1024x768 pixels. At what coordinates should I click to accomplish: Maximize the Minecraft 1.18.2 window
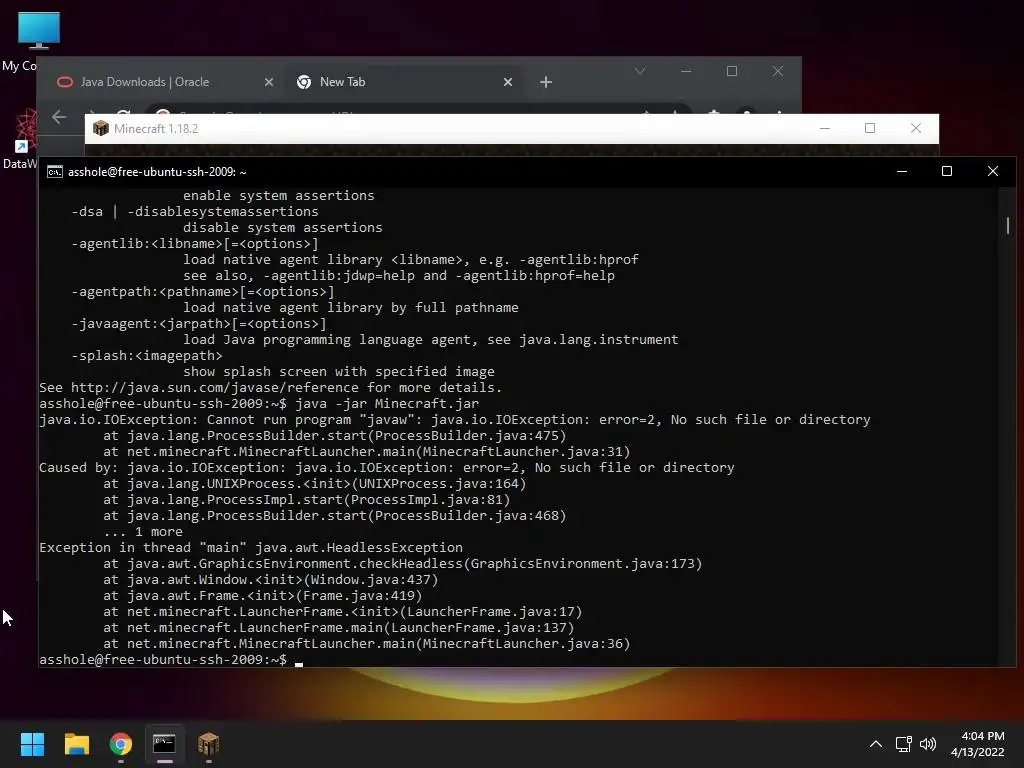pos(870,128)
